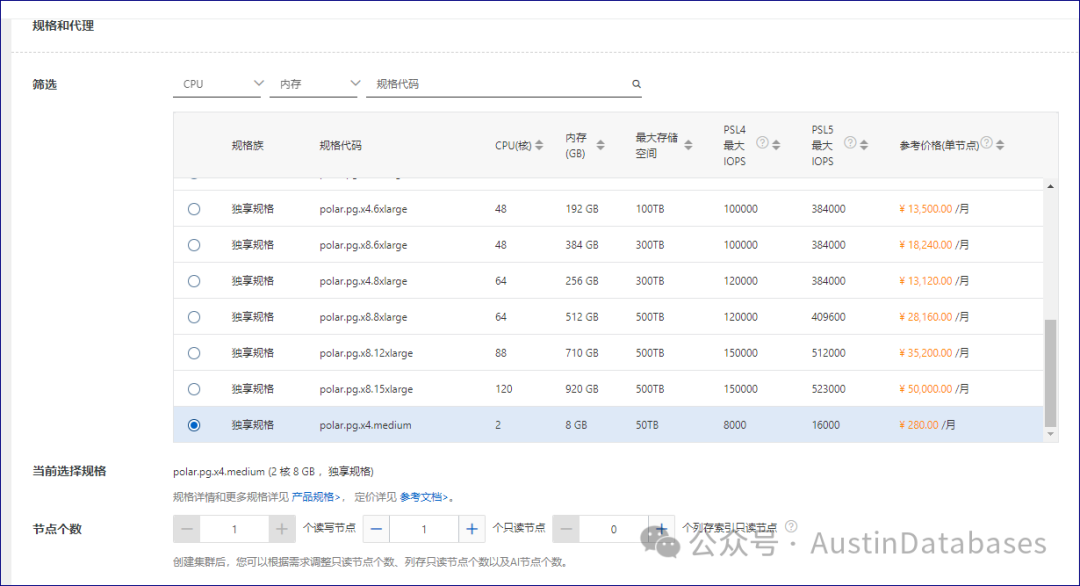This screenshot has height=586, width=1080.
Task: Open the 参考文档 pricing link
Action: pos(424,497)
